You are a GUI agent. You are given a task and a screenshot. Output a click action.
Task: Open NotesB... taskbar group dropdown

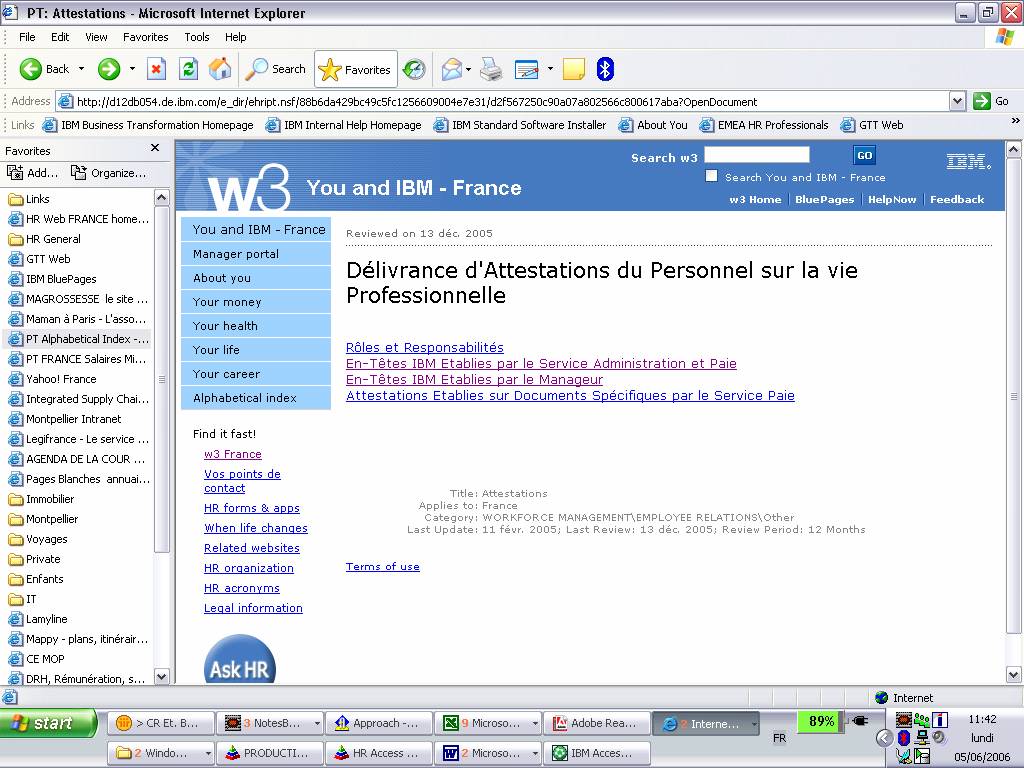(317, 724)
